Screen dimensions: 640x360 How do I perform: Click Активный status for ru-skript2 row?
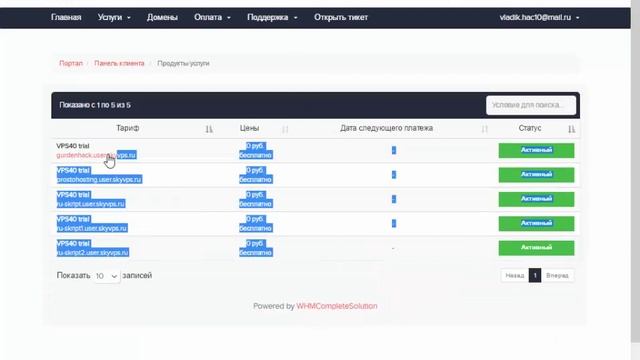point(536,248)
